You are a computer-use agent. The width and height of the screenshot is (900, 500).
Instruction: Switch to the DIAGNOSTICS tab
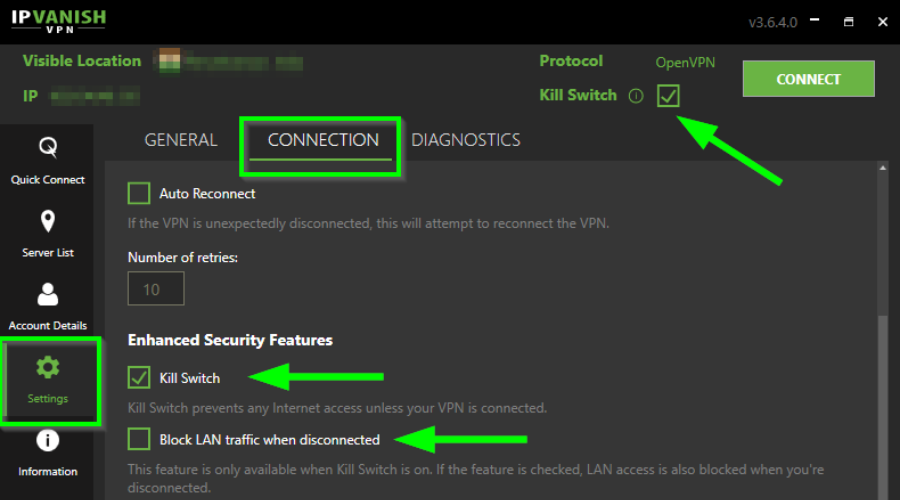465,140
